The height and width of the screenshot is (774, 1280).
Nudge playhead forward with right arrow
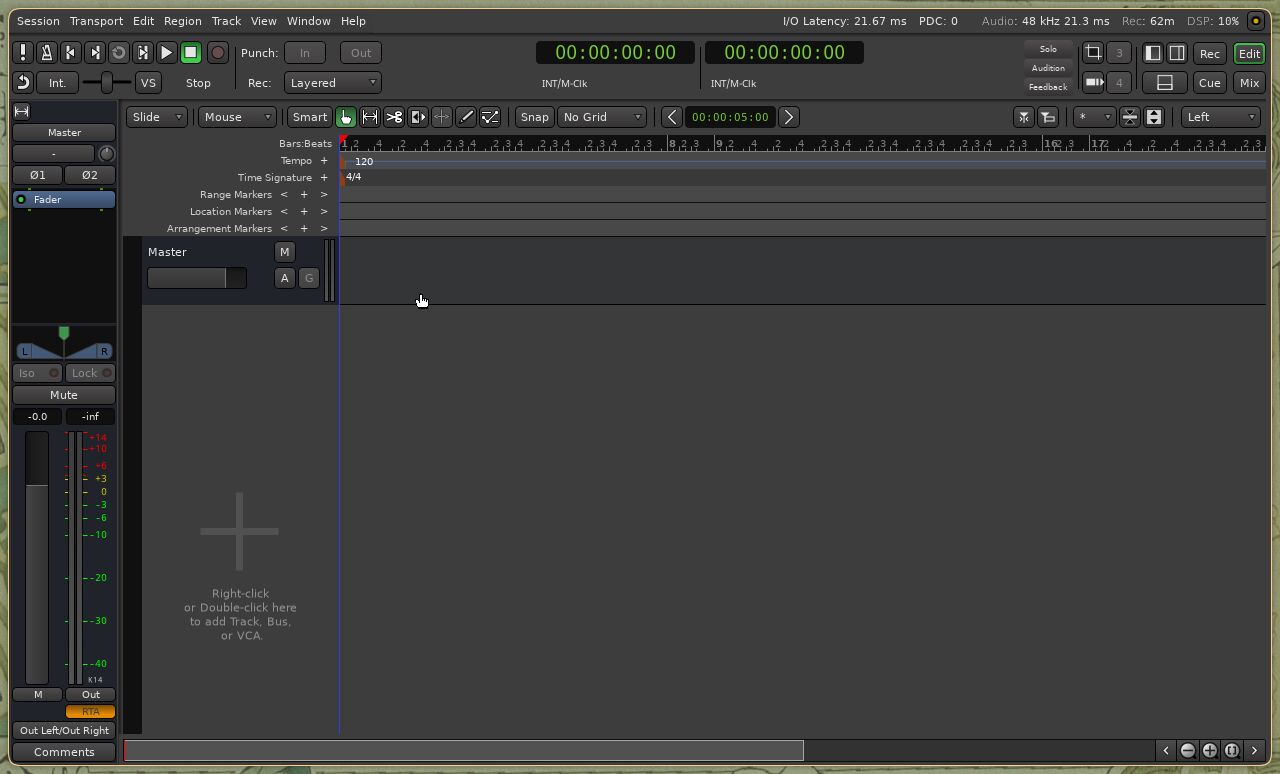[x=788, y=117]
